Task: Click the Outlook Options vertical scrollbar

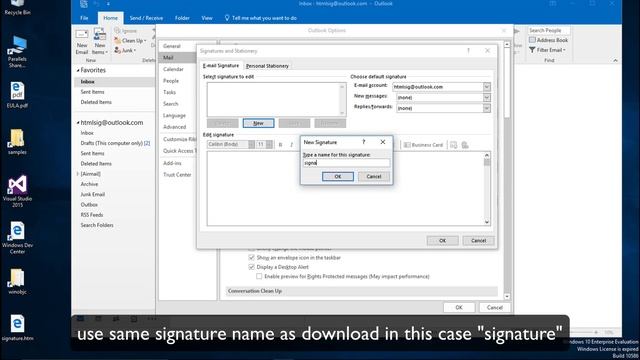Action: pyautogui.click(x=507, y=171)
